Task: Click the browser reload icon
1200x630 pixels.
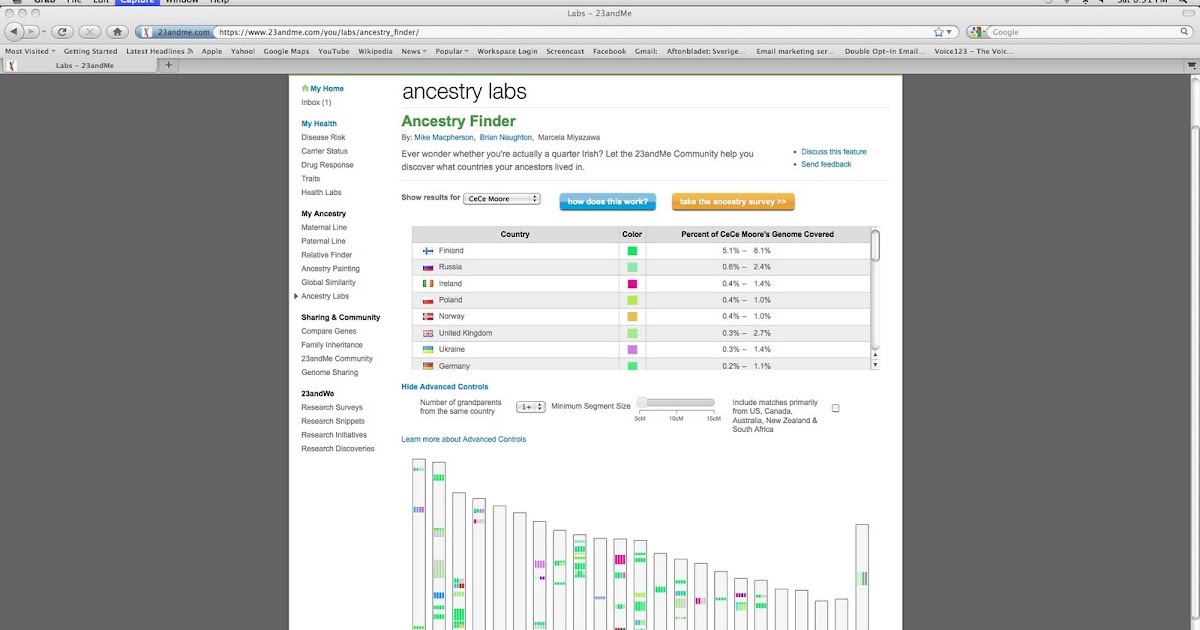Action: coord(62,31)
